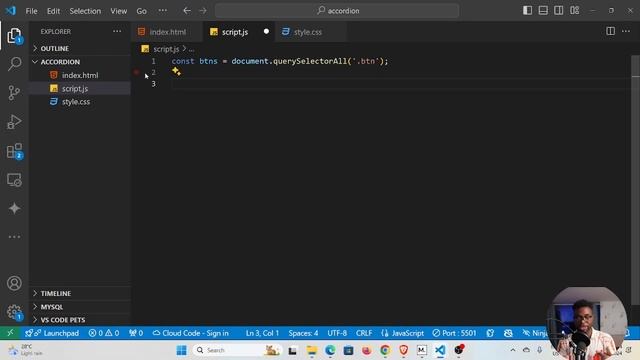This screenshot has height=360, width=640.
Task: Click the breakpoint dot beside line 2
Action: (x=137, y=72)
